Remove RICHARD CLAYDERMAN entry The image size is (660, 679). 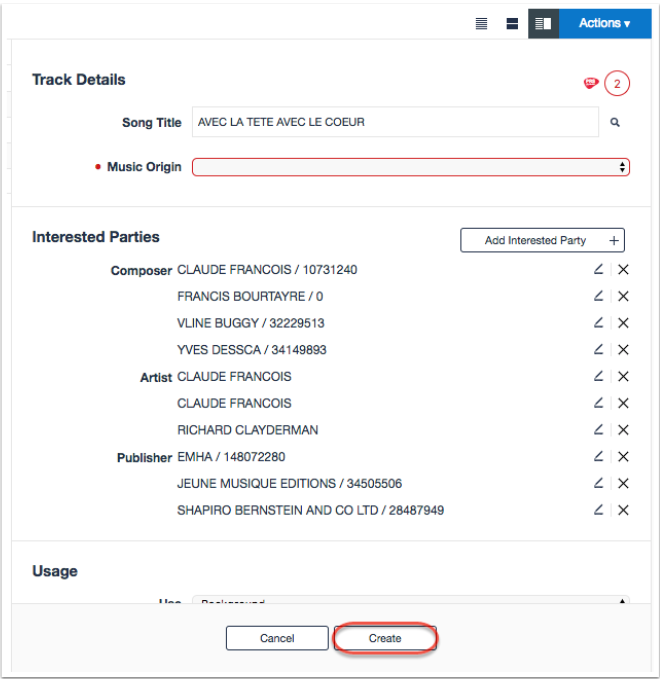[x=623, y=430]
